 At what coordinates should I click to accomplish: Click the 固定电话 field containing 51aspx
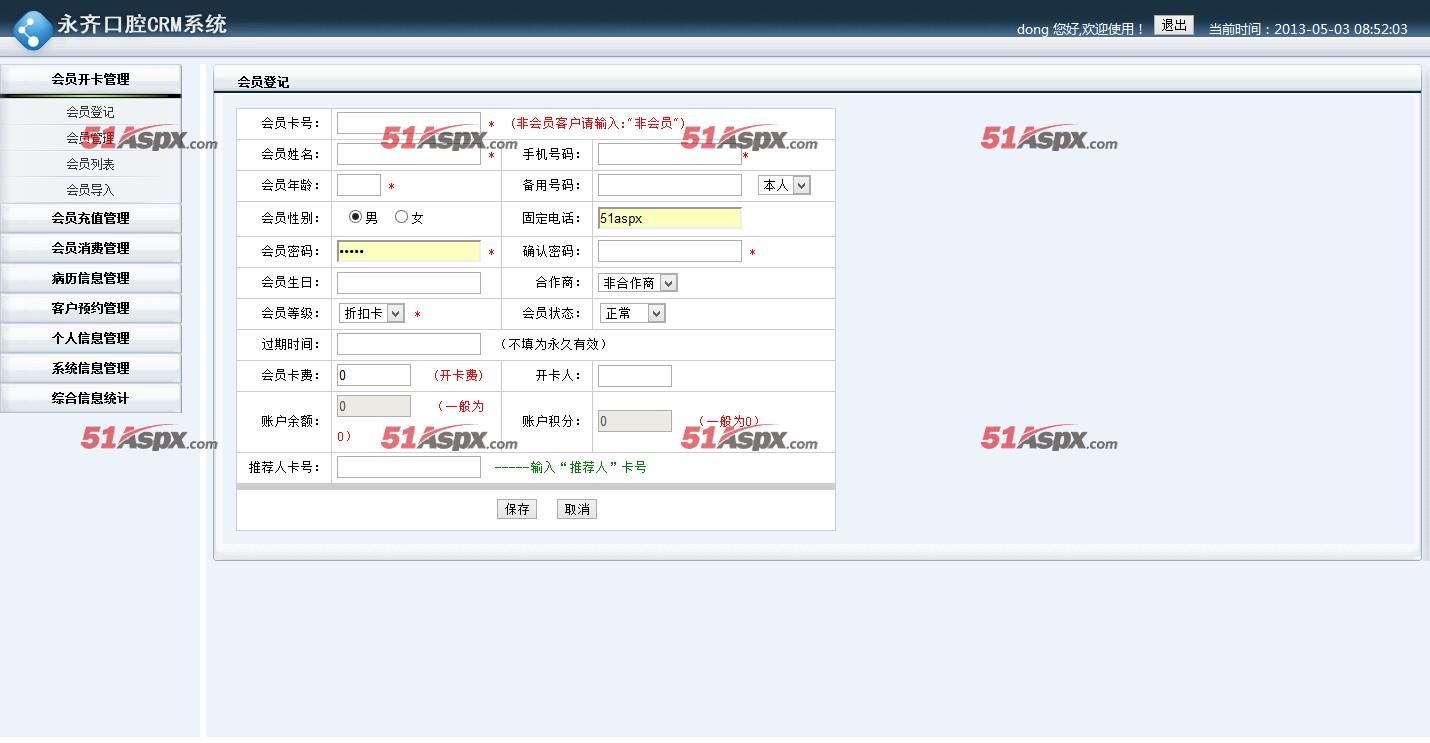[x=670, y=218]
